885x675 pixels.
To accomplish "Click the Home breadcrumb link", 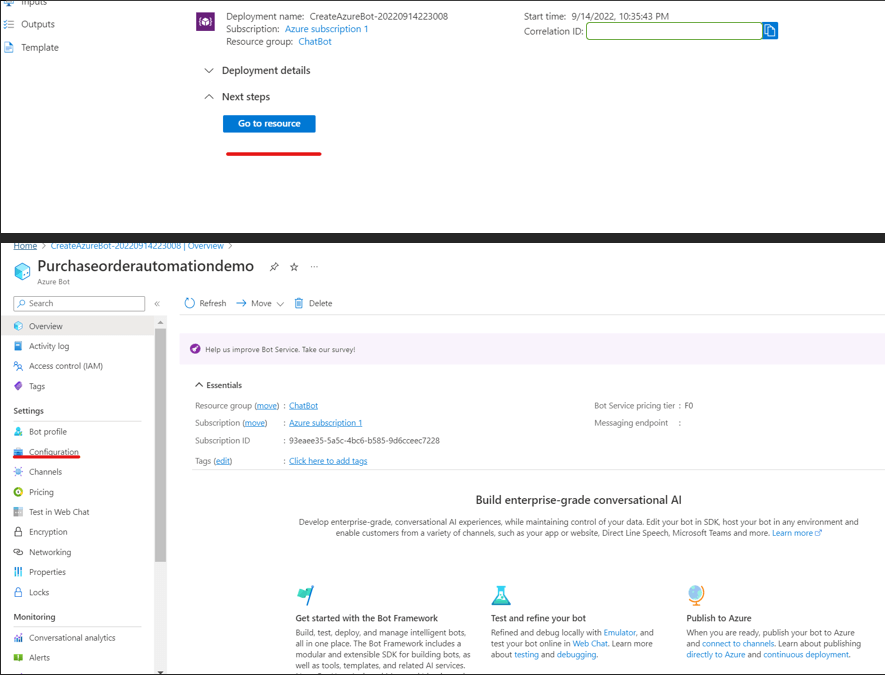I will (25, 246).
